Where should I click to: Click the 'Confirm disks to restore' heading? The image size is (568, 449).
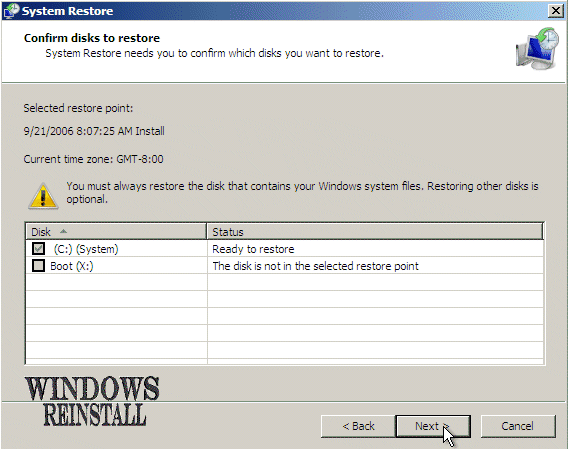click(92, 38)
